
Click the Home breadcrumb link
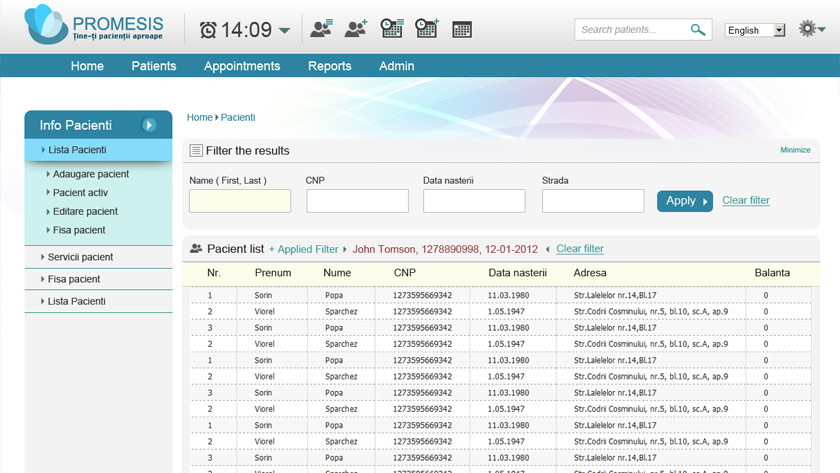(199, 117)
